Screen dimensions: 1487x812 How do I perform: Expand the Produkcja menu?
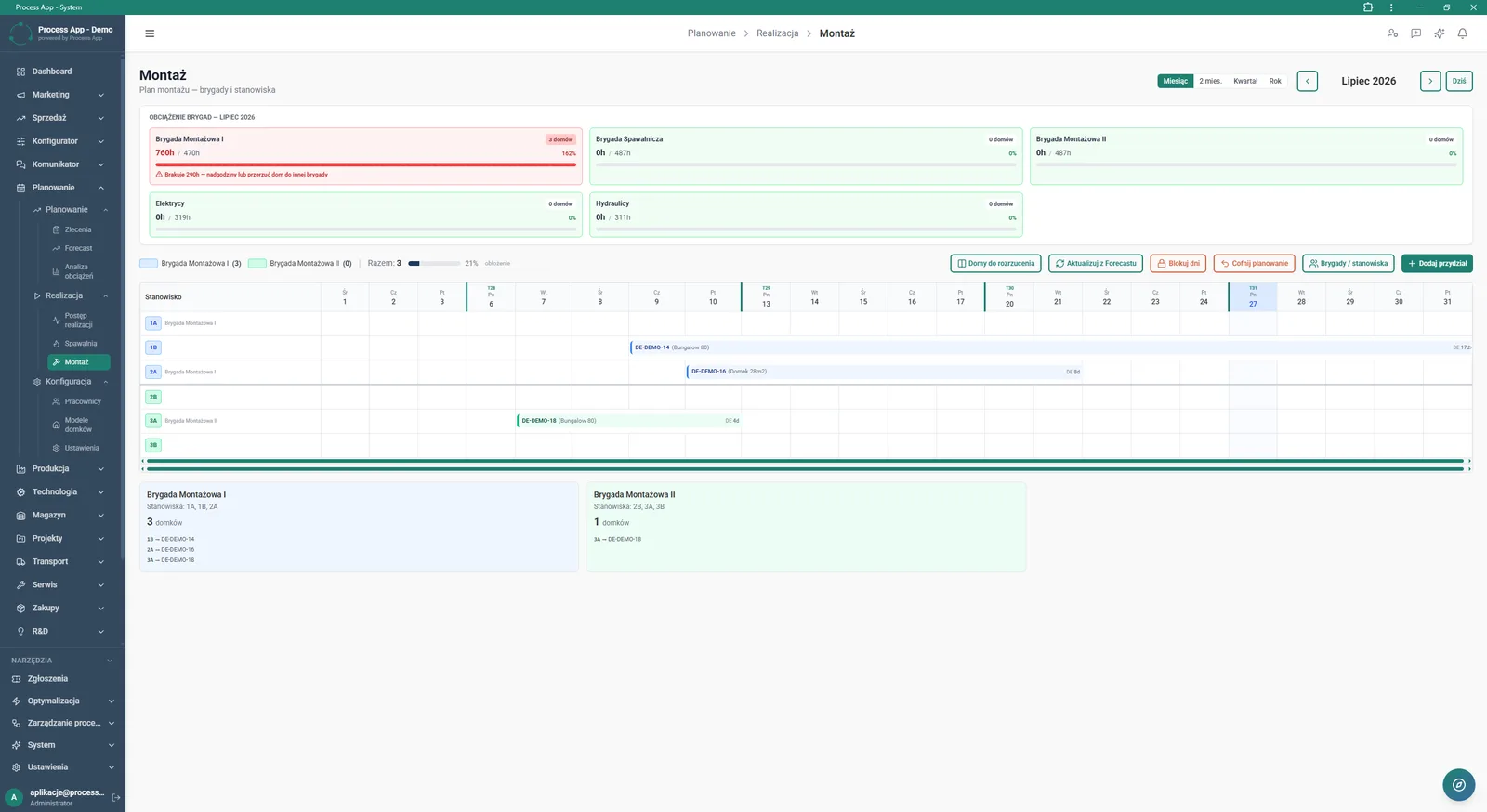[62, 469]
